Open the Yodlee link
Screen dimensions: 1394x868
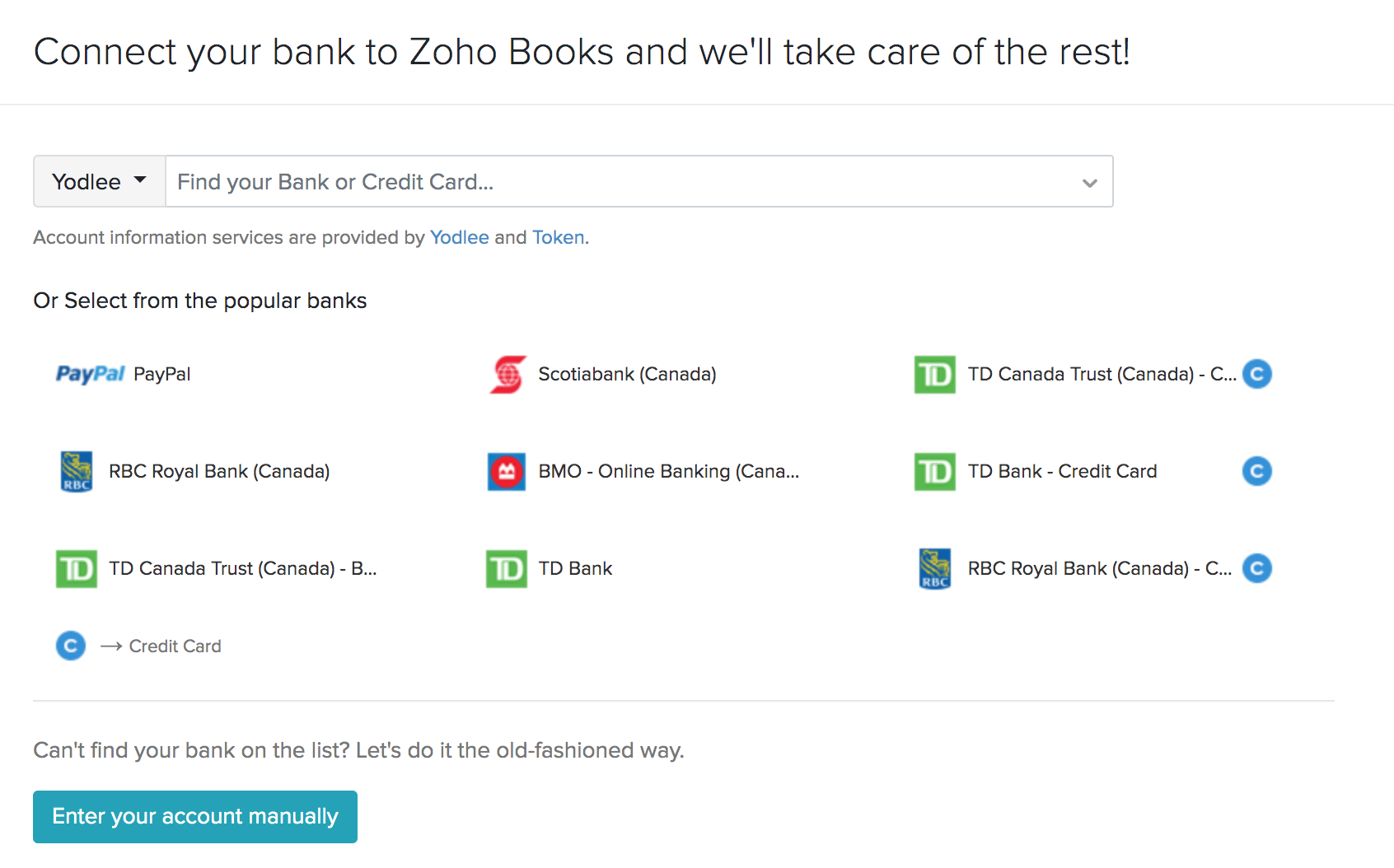pos(459,237)
